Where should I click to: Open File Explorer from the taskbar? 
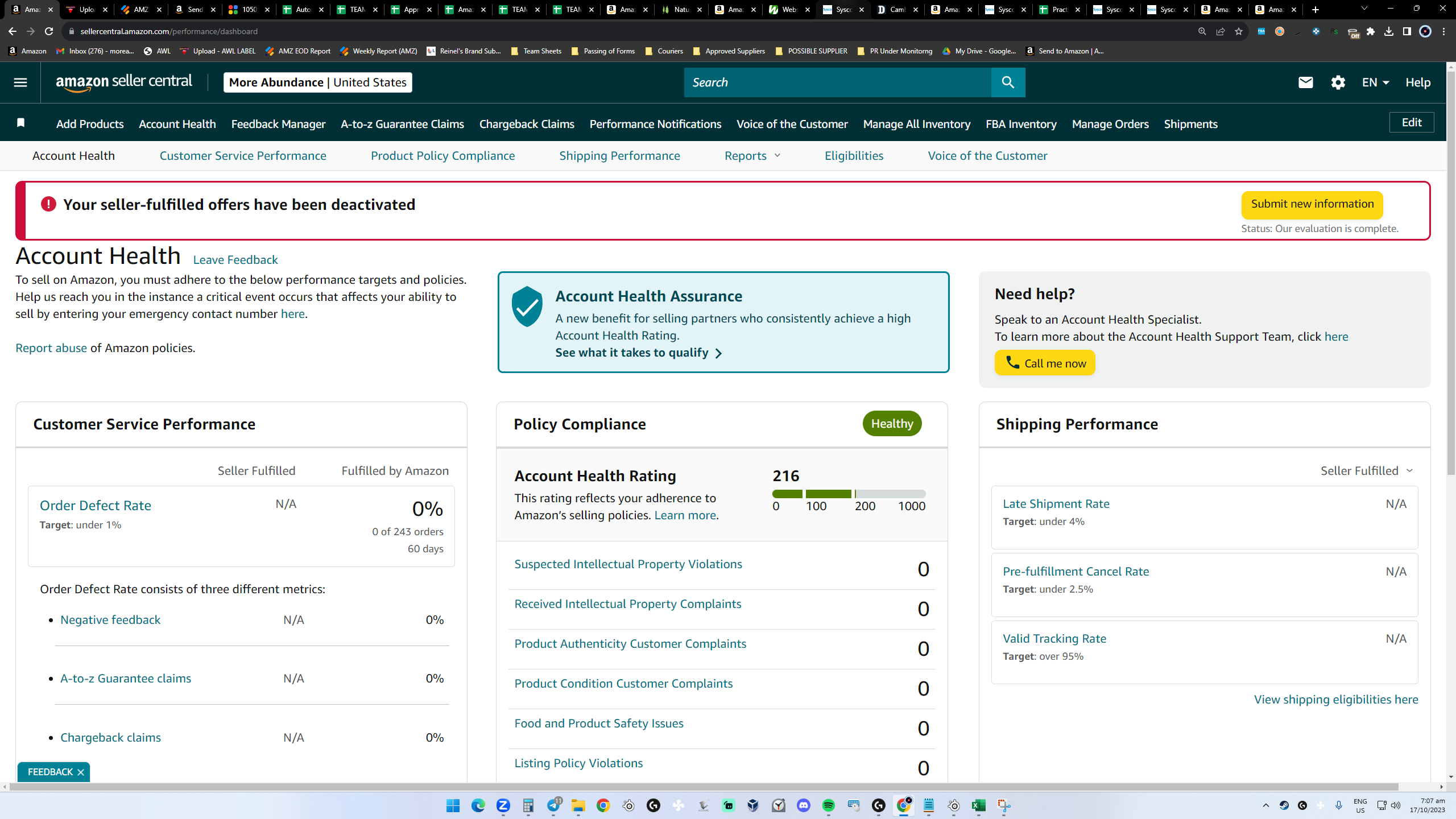pyautogui.click(x=578, y=805)
